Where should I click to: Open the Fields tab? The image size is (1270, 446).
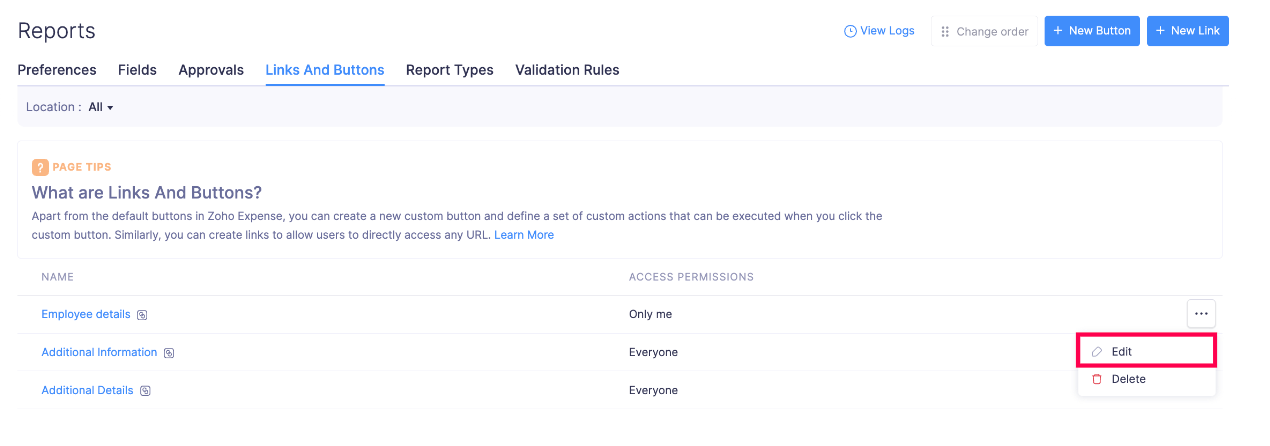pyautogui.click(x=137, y=70)
